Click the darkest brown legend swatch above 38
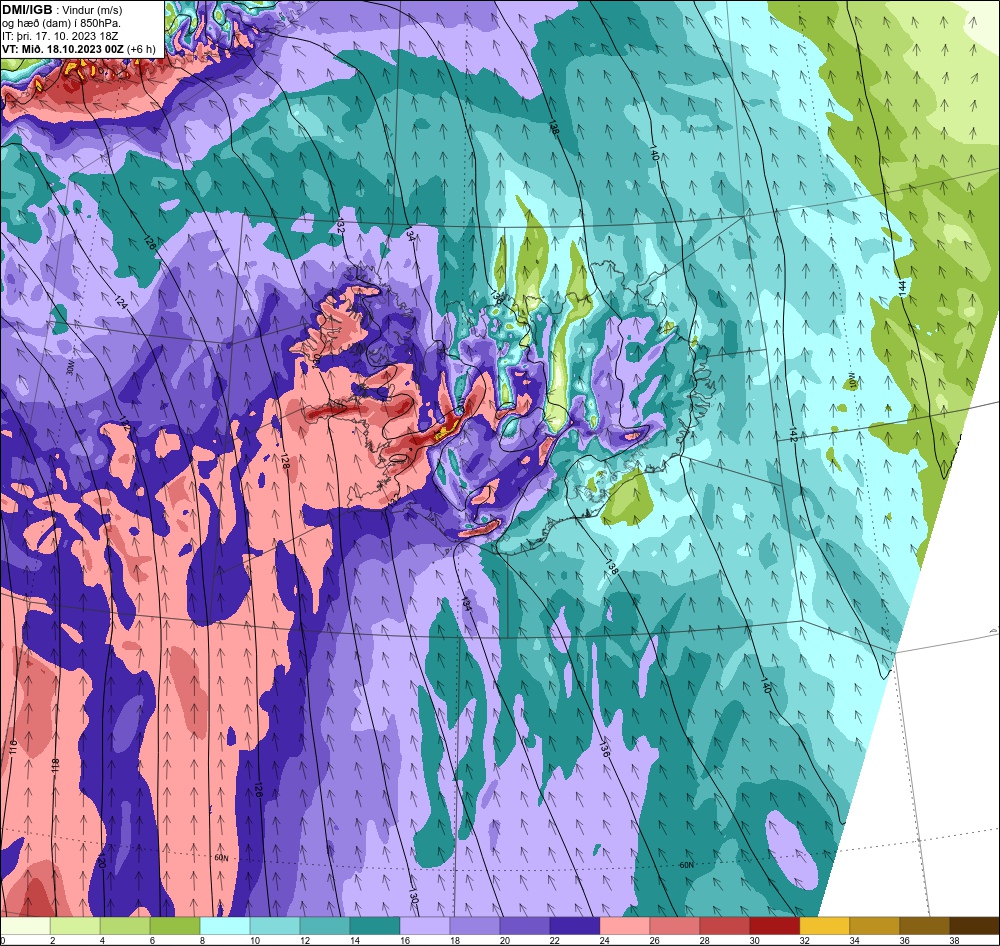This screenshot has height=946, width=1000. tap(974, 926)
